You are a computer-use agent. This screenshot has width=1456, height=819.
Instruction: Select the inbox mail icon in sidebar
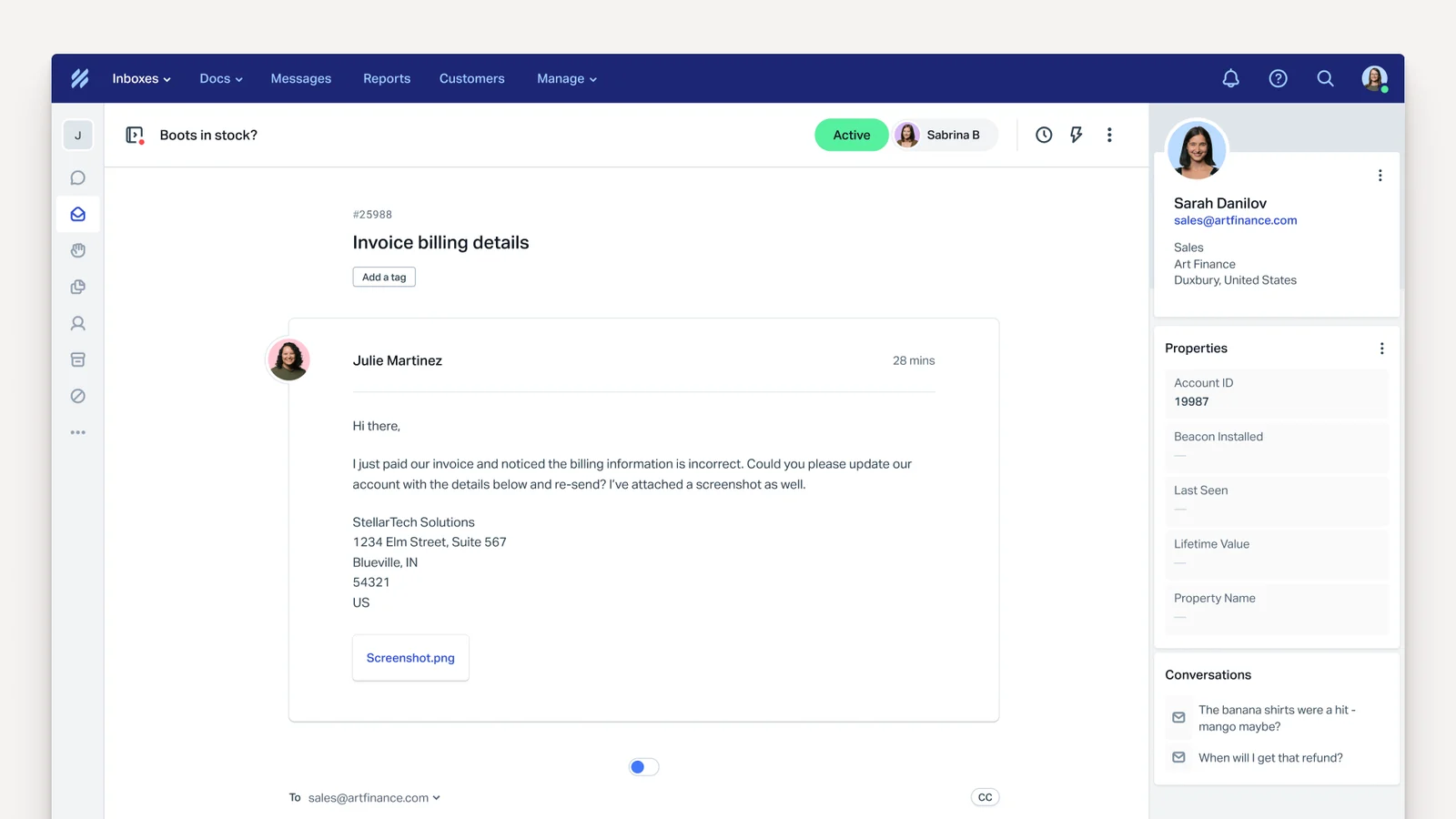point(78,214)
